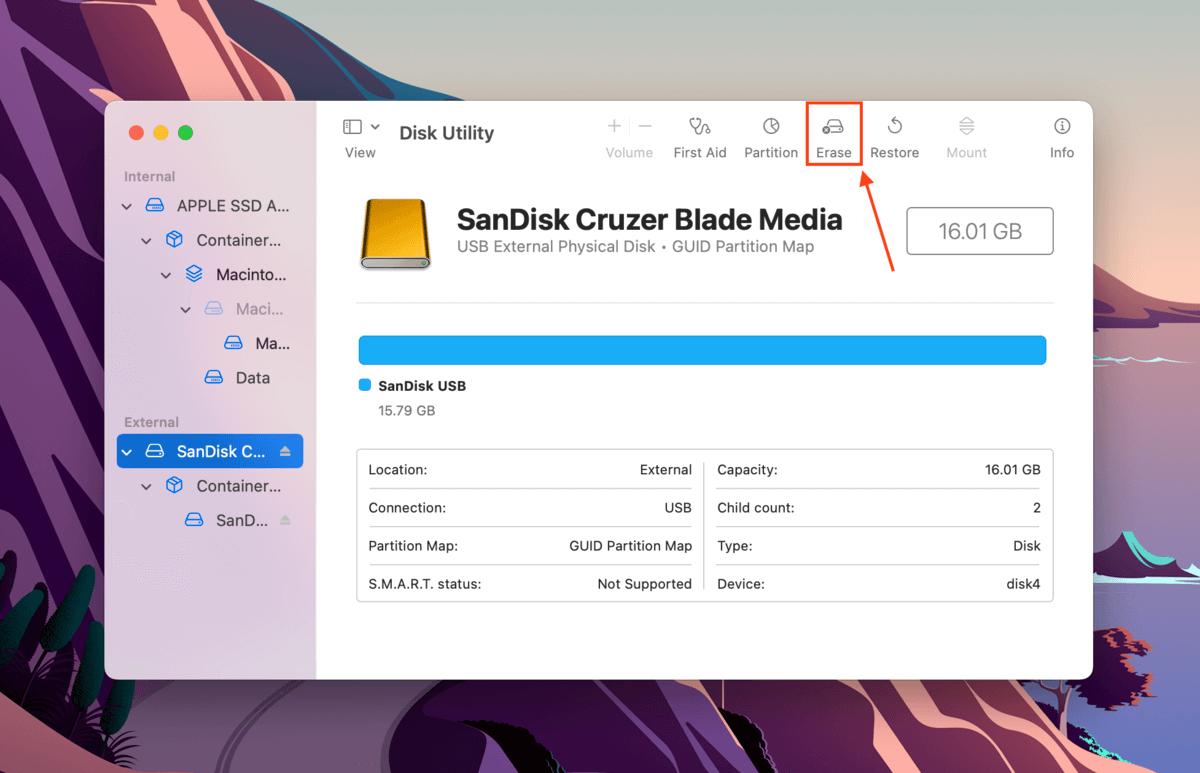
Task: Click the SanDisk USB legend label
Action: click(422, 386)
